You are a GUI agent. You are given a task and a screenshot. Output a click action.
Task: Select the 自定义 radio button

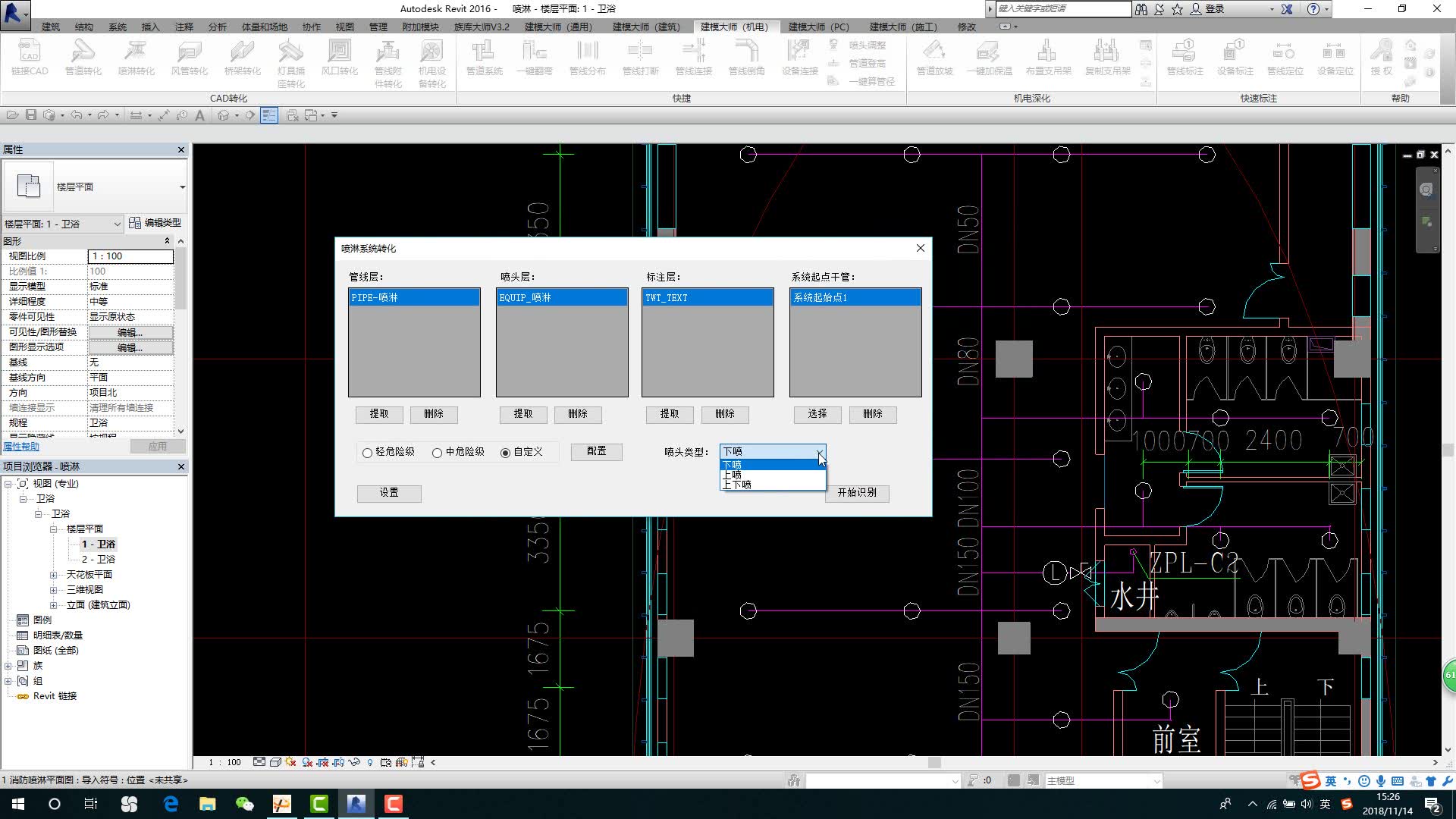pos(506,453)
